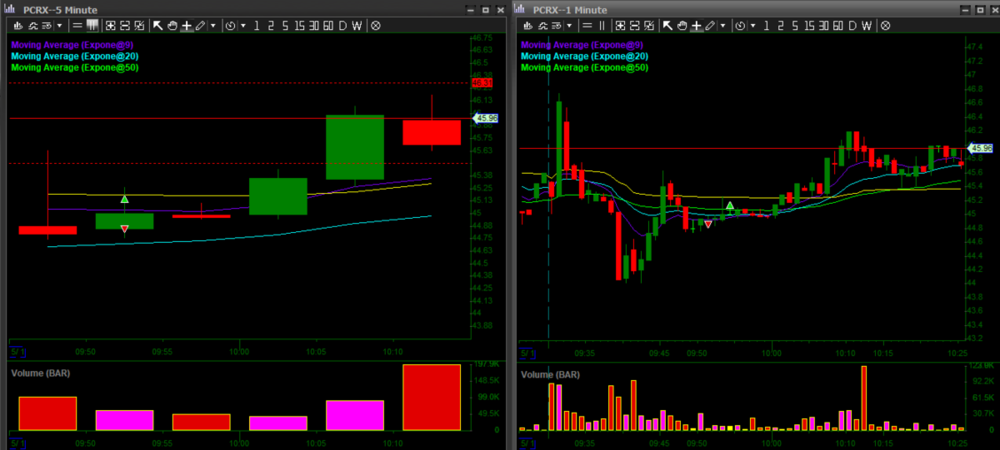1000x450 pixels.
Task: Toggle the vertical double-bar icon in 1 Minute toolbar
Action: (x=603, y=25)
